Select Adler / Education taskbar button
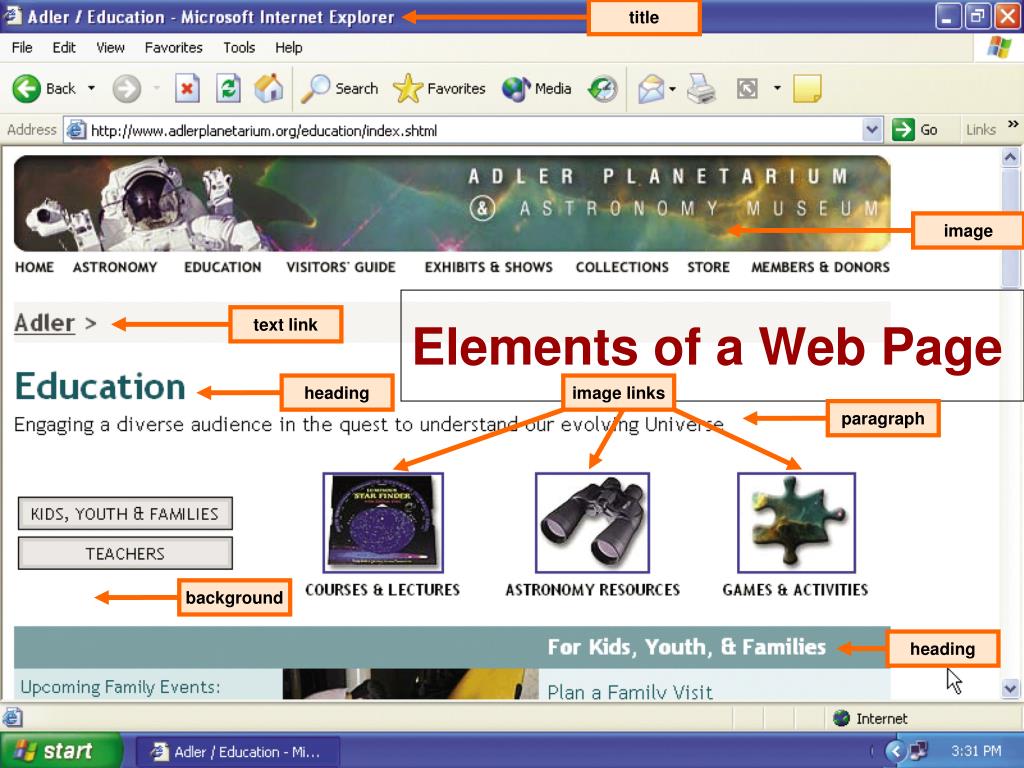 pyautogui.click(x=238, y=752)
